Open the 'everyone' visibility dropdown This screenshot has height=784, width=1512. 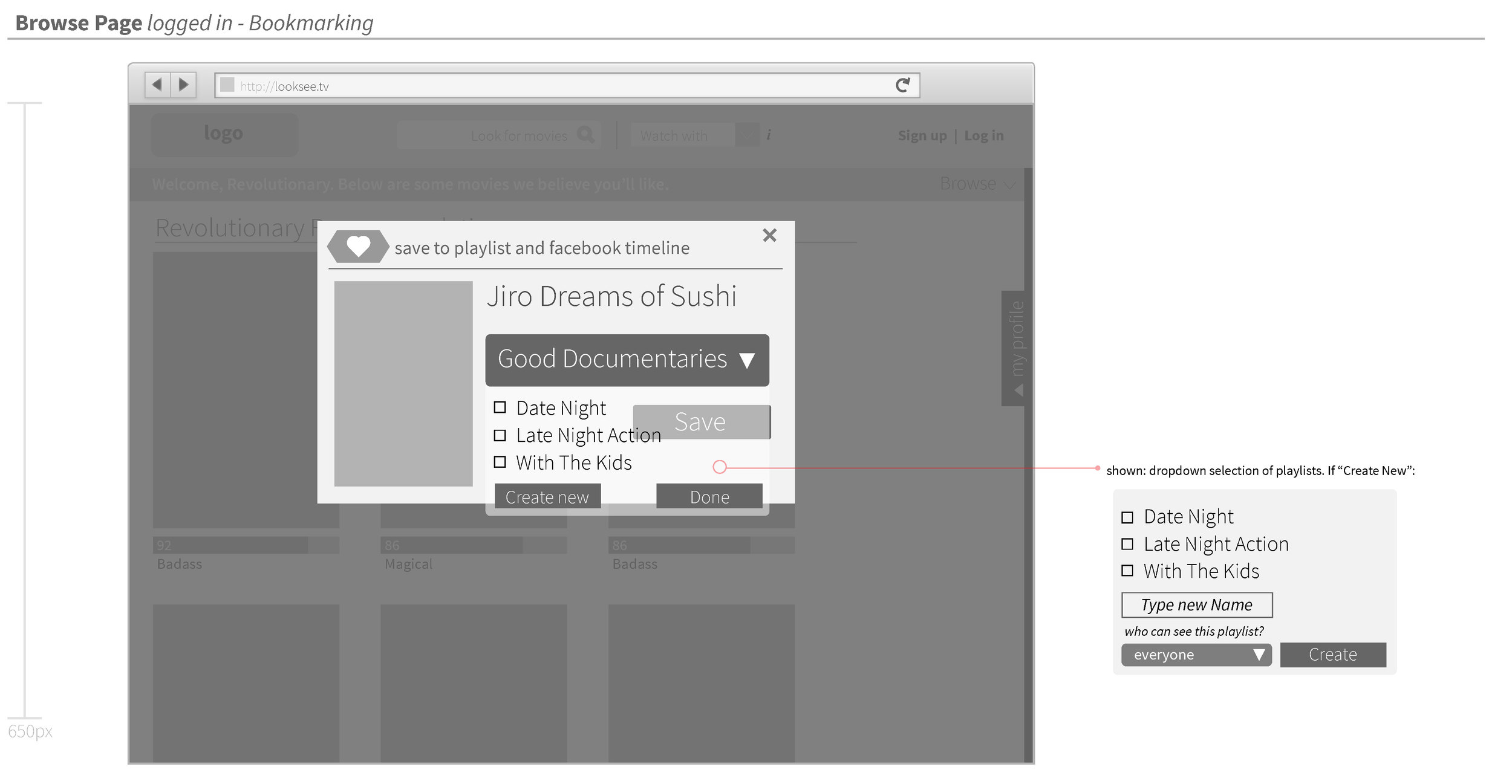pos(1196,655)
